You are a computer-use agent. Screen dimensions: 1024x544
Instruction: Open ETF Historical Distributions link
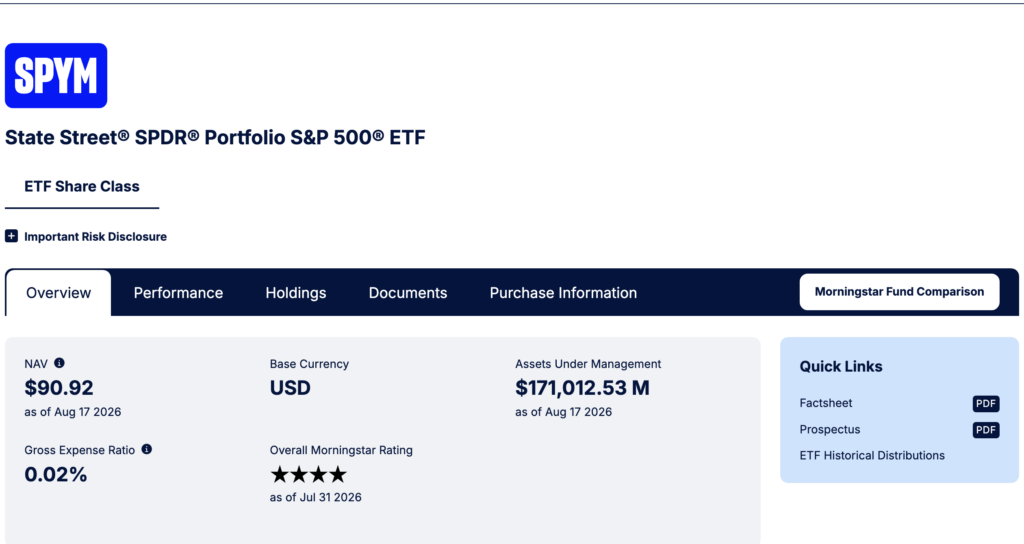point(872,456)
